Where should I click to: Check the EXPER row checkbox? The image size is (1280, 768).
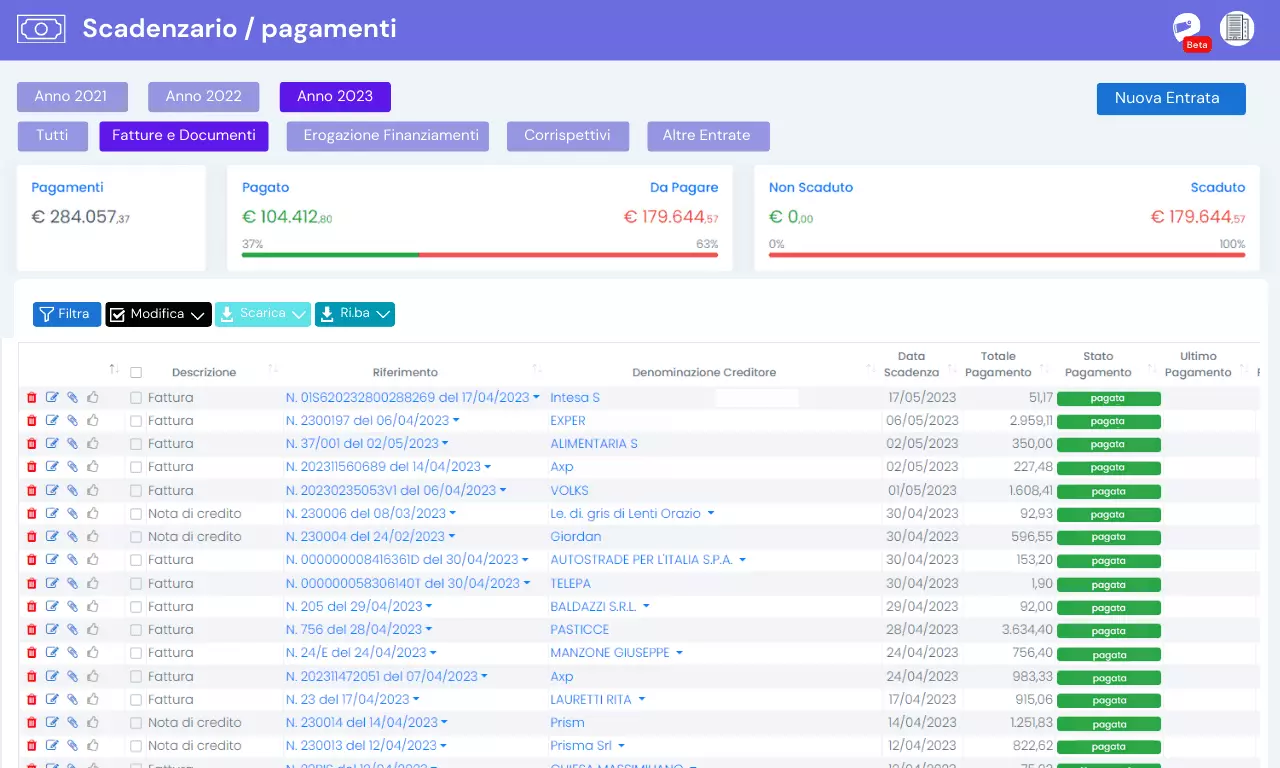pyautogui.click(x=136, y=421)
